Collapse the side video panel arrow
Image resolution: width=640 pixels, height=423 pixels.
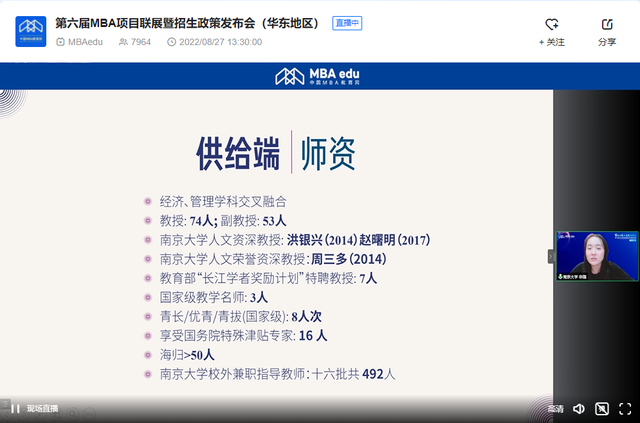pos(551,256)
